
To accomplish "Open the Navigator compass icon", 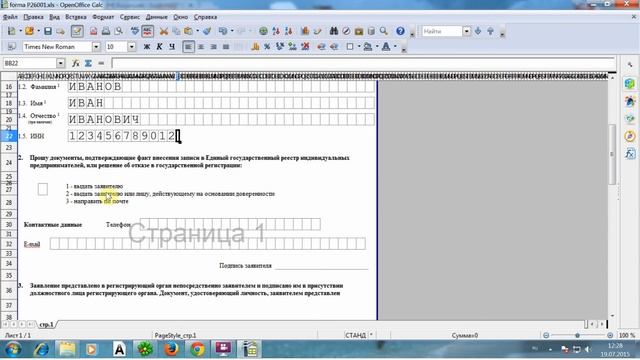I will [346, 31].
